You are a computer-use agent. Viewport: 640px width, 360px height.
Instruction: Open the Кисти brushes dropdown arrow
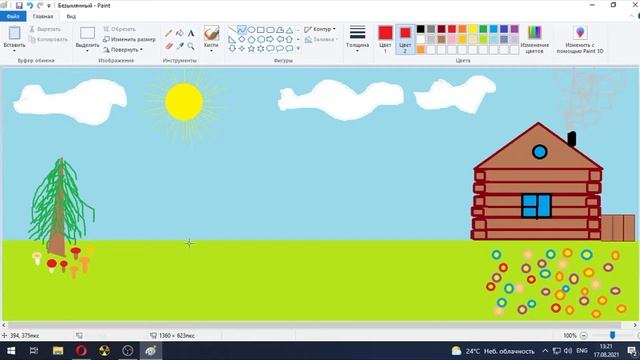pyautogui.click(x=211, y=51)
